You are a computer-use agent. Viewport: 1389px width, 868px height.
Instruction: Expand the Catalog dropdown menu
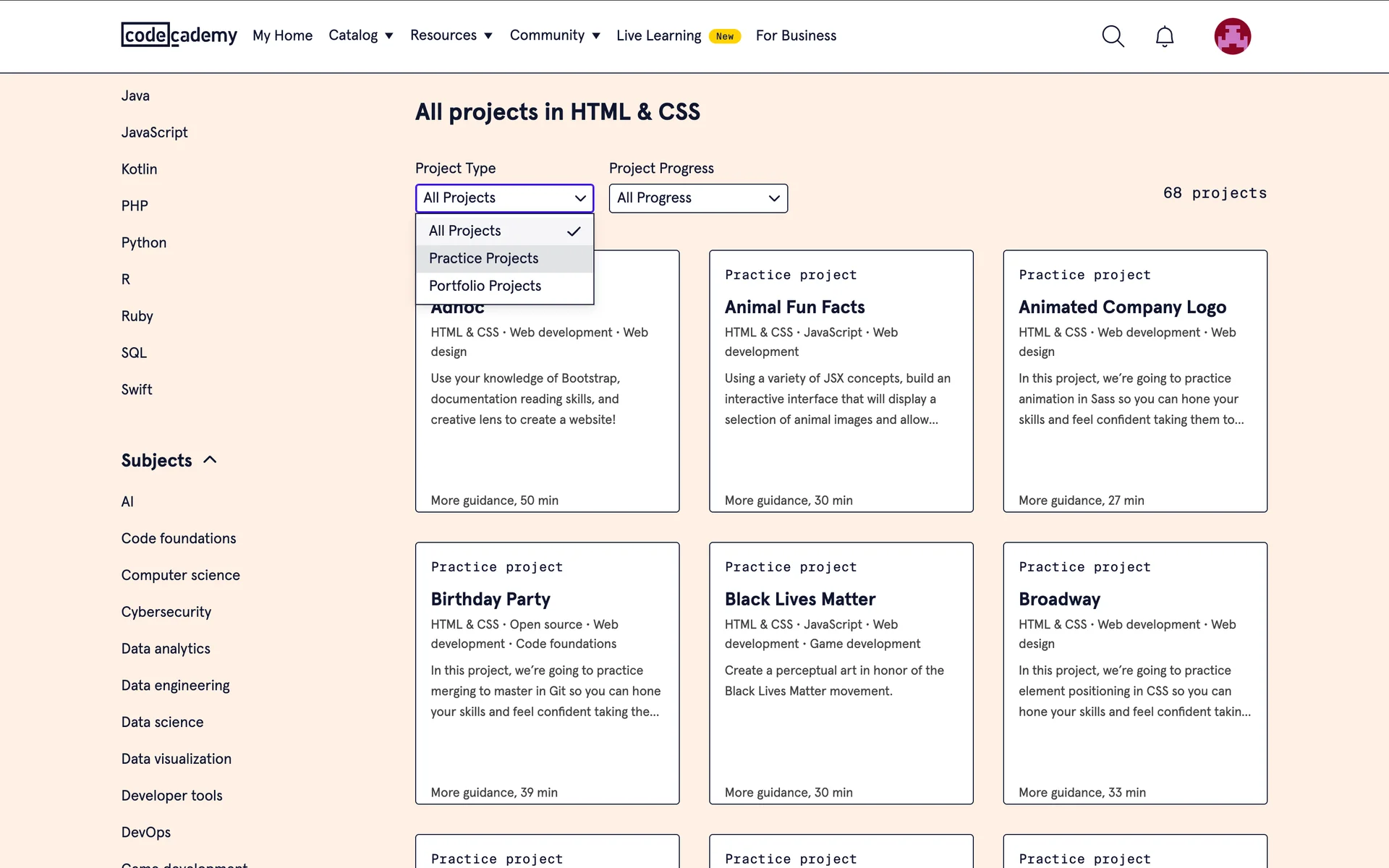pos(360,35)
